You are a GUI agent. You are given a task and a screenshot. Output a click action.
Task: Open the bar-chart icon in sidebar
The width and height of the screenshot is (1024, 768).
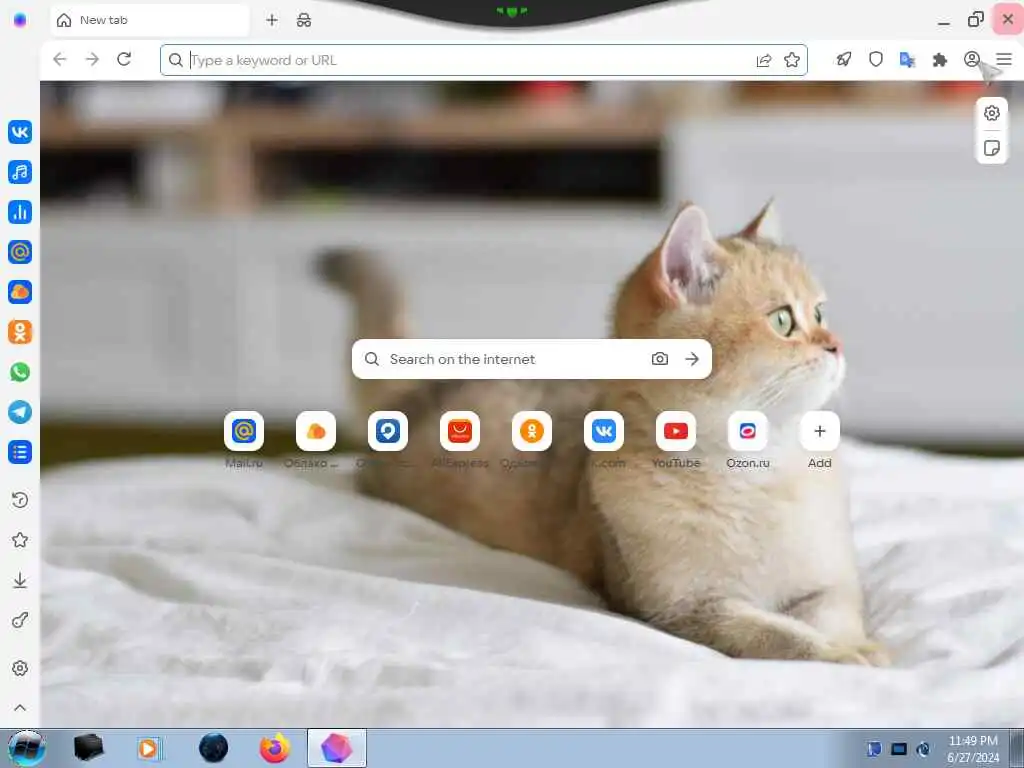pos(20,212)
